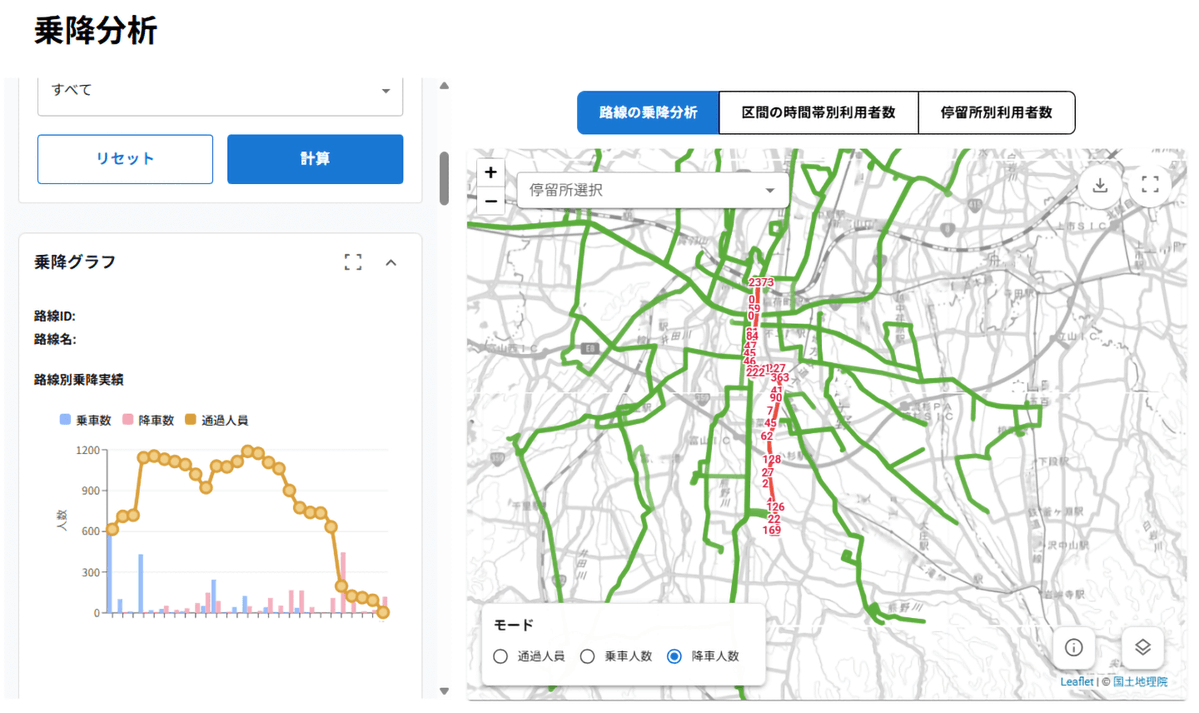Open the map info panel

tap(1074, 648)
